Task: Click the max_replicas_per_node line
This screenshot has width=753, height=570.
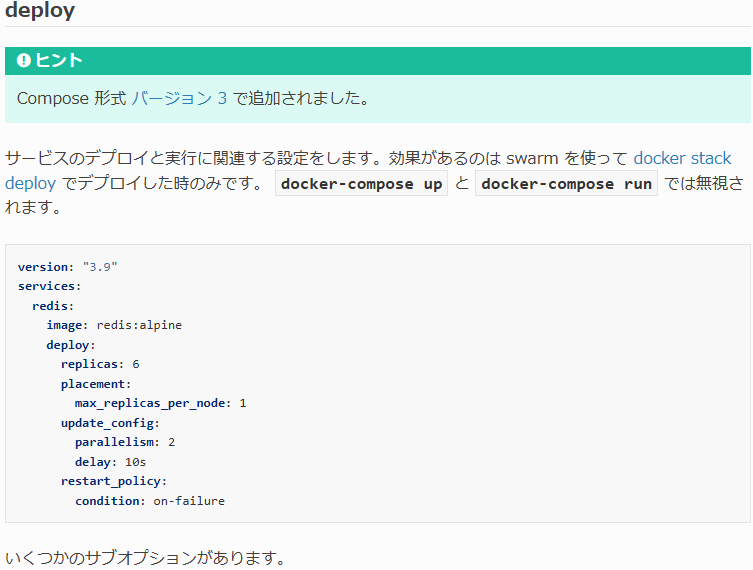Action: [160, 403]
